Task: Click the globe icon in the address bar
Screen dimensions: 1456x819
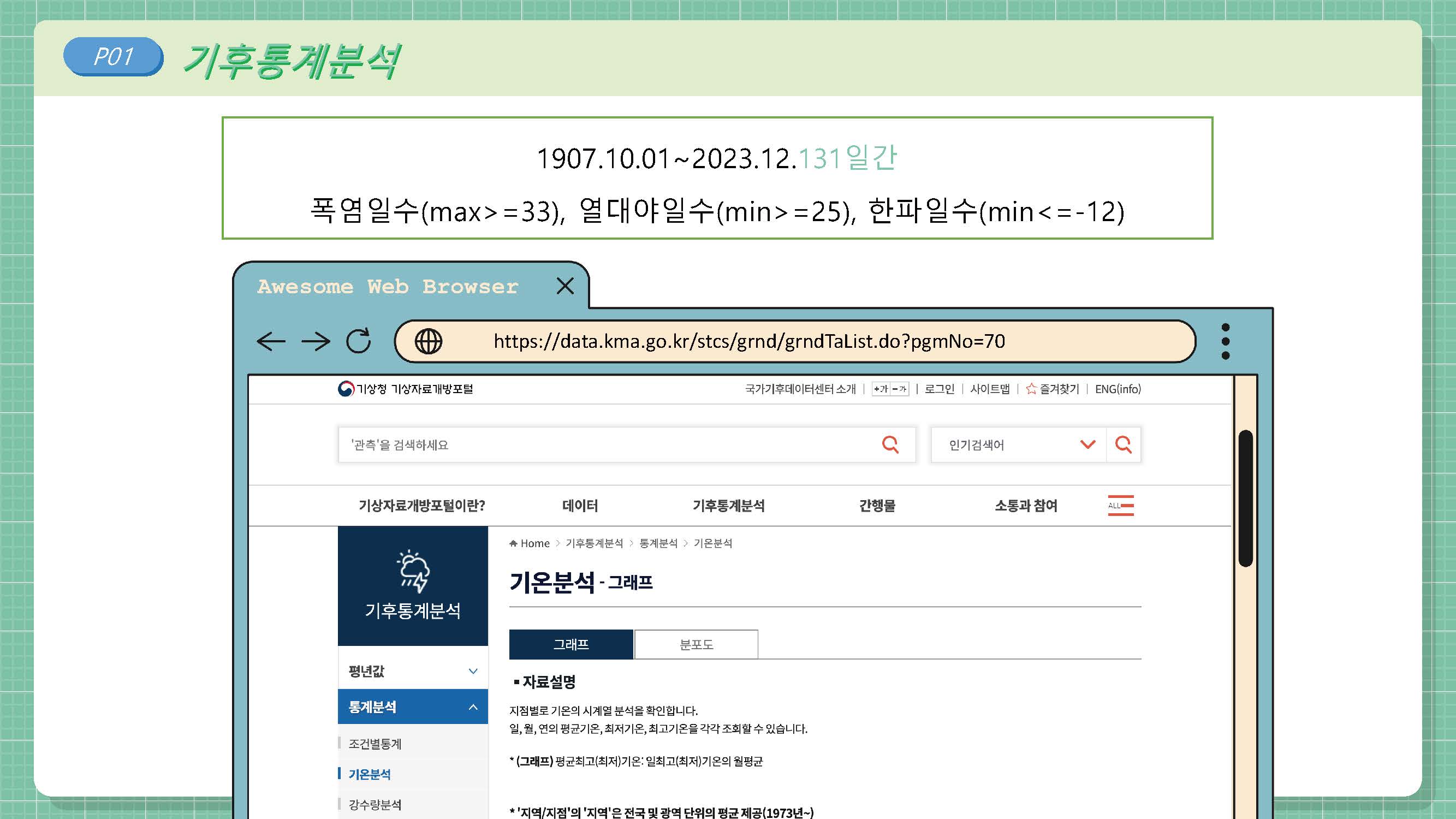Action: click(429, 341)
